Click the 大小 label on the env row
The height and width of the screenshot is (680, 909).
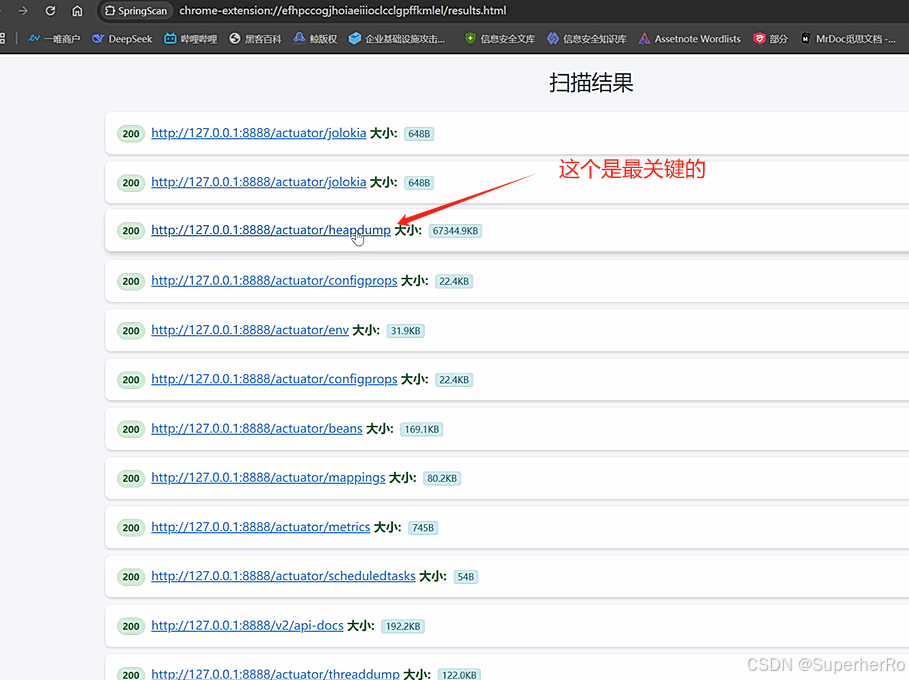(366, 330)
